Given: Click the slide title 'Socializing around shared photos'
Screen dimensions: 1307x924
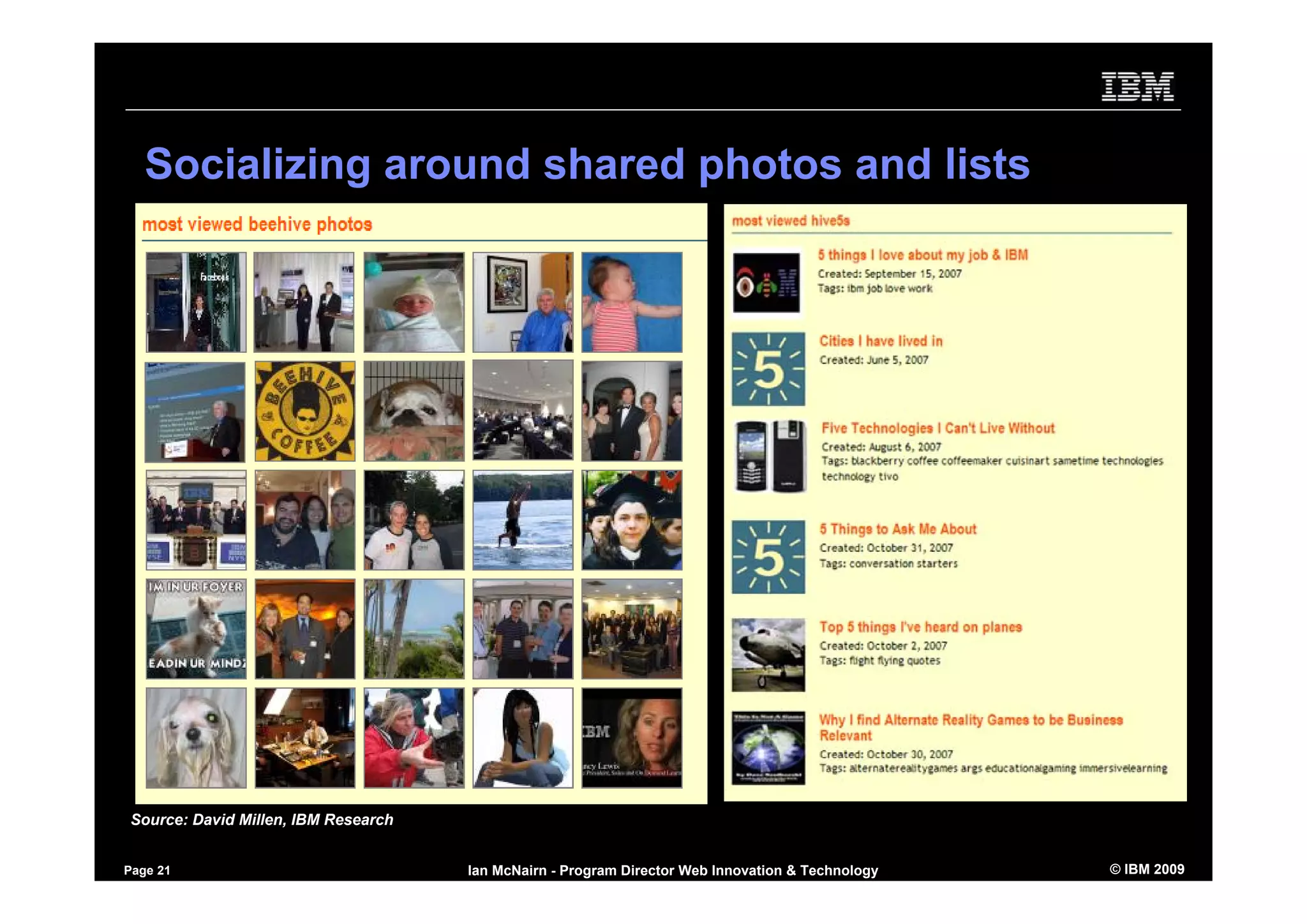Looking at the screenshot, I should tap(587, 164).
